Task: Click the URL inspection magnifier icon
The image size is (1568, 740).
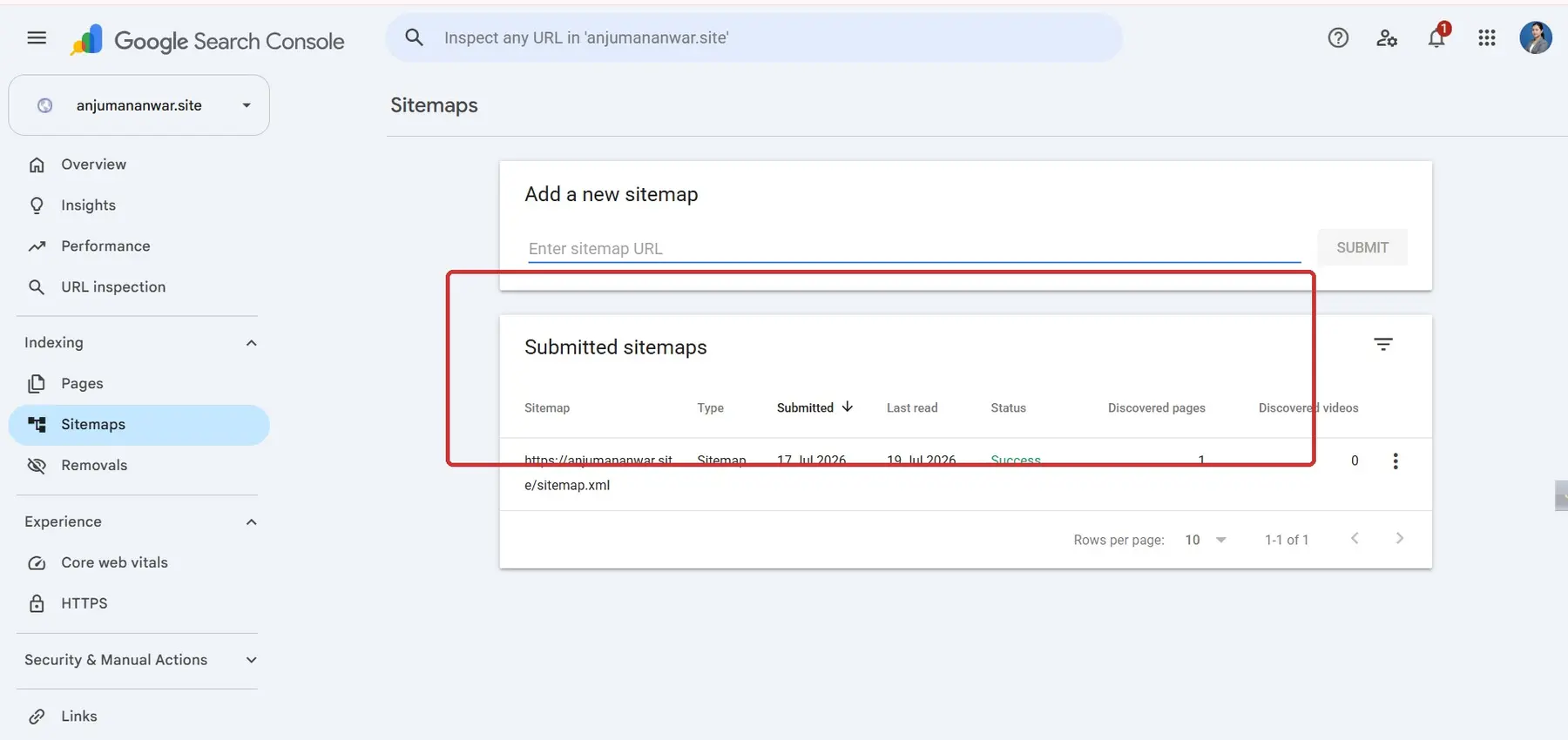Action: 37,287
